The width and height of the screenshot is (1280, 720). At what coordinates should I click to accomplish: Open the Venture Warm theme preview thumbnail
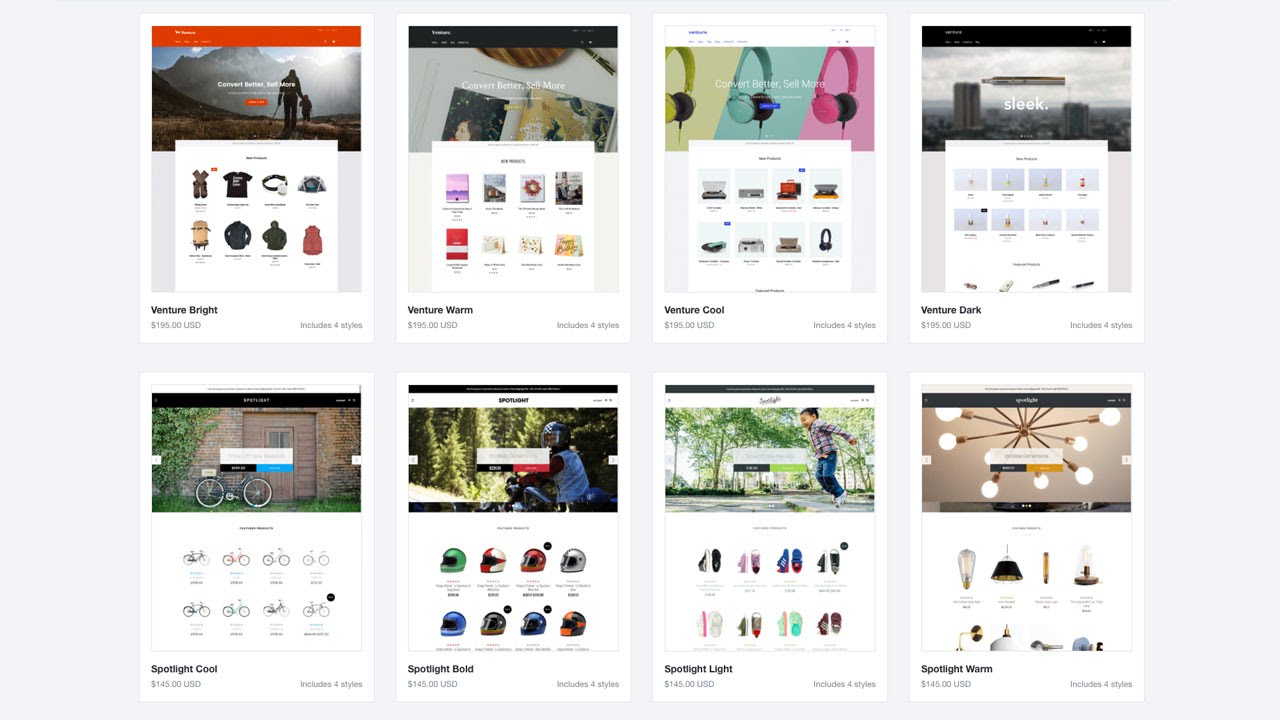(x=513, y=159)
